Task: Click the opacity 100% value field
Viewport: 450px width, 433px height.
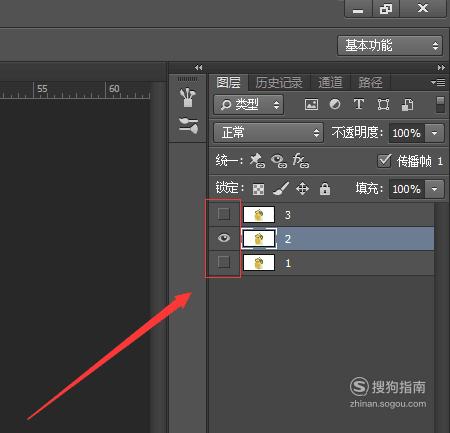Action: (407, 133)
